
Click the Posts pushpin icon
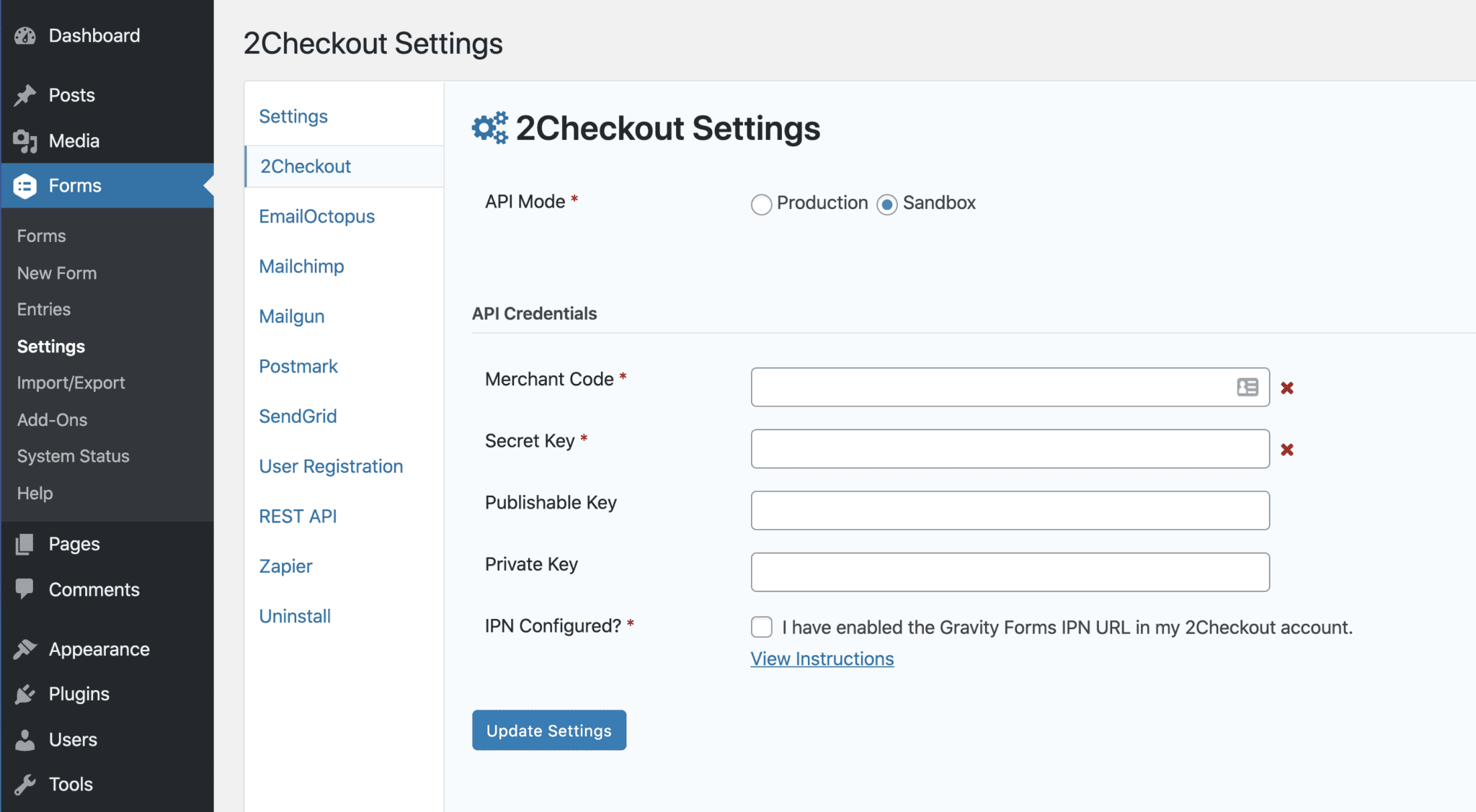click(25, 95)
